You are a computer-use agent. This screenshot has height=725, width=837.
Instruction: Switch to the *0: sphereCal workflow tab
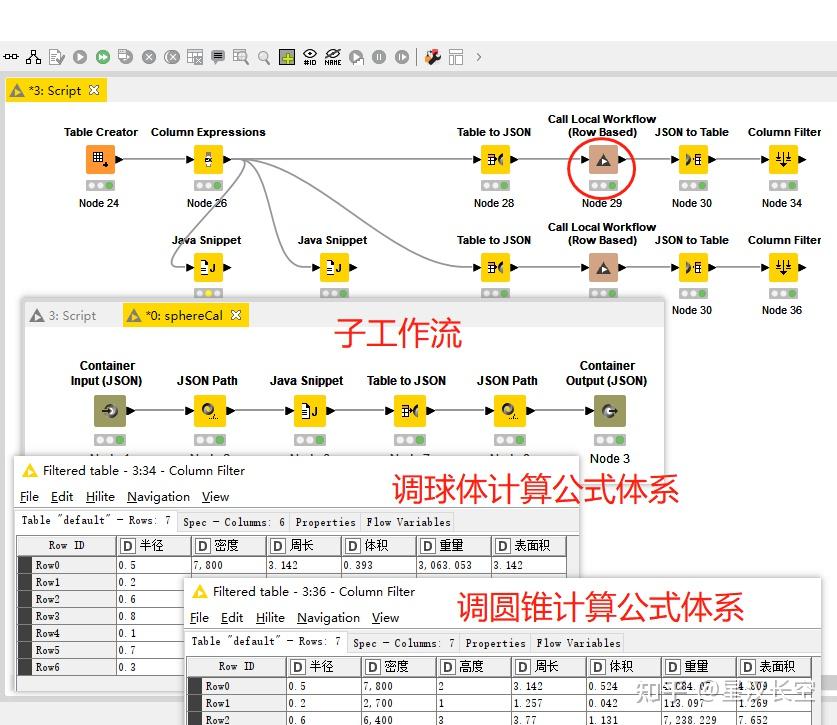[x=185, y=314]
